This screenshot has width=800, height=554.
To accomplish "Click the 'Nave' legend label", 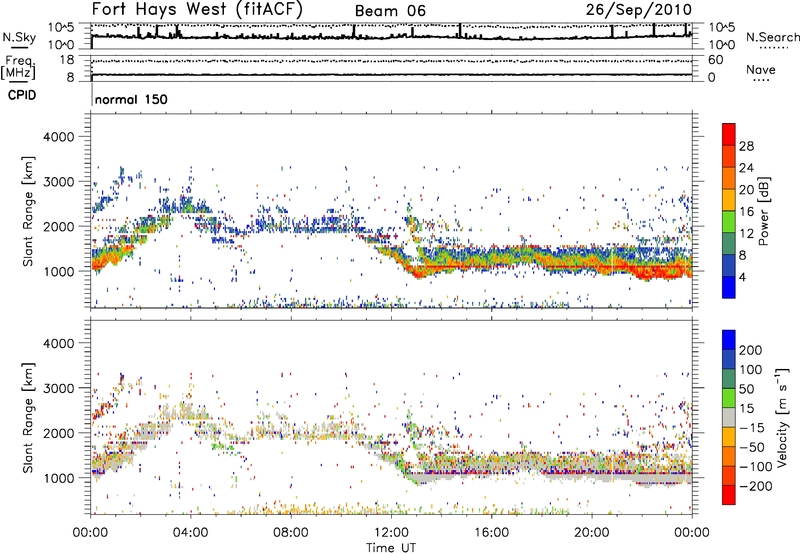I will coord(761,69).
